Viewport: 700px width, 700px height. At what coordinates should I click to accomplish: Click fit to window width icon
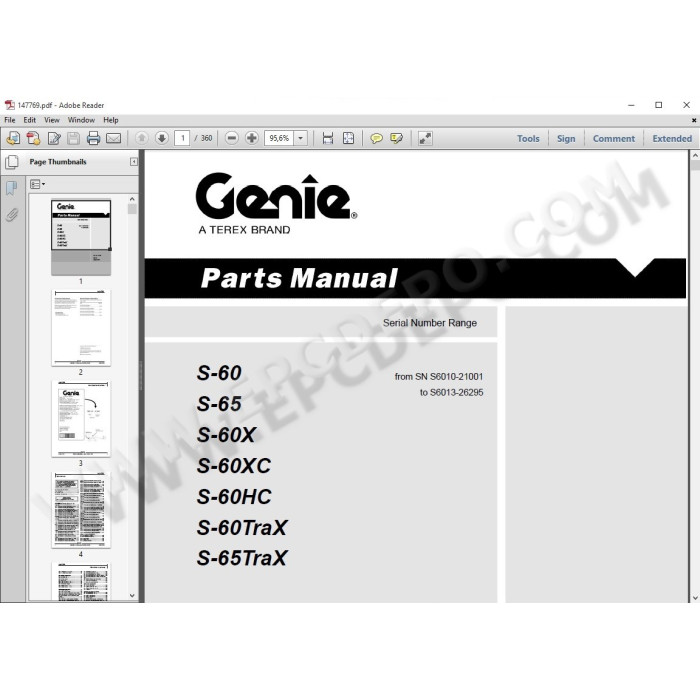tap(328, 138)
